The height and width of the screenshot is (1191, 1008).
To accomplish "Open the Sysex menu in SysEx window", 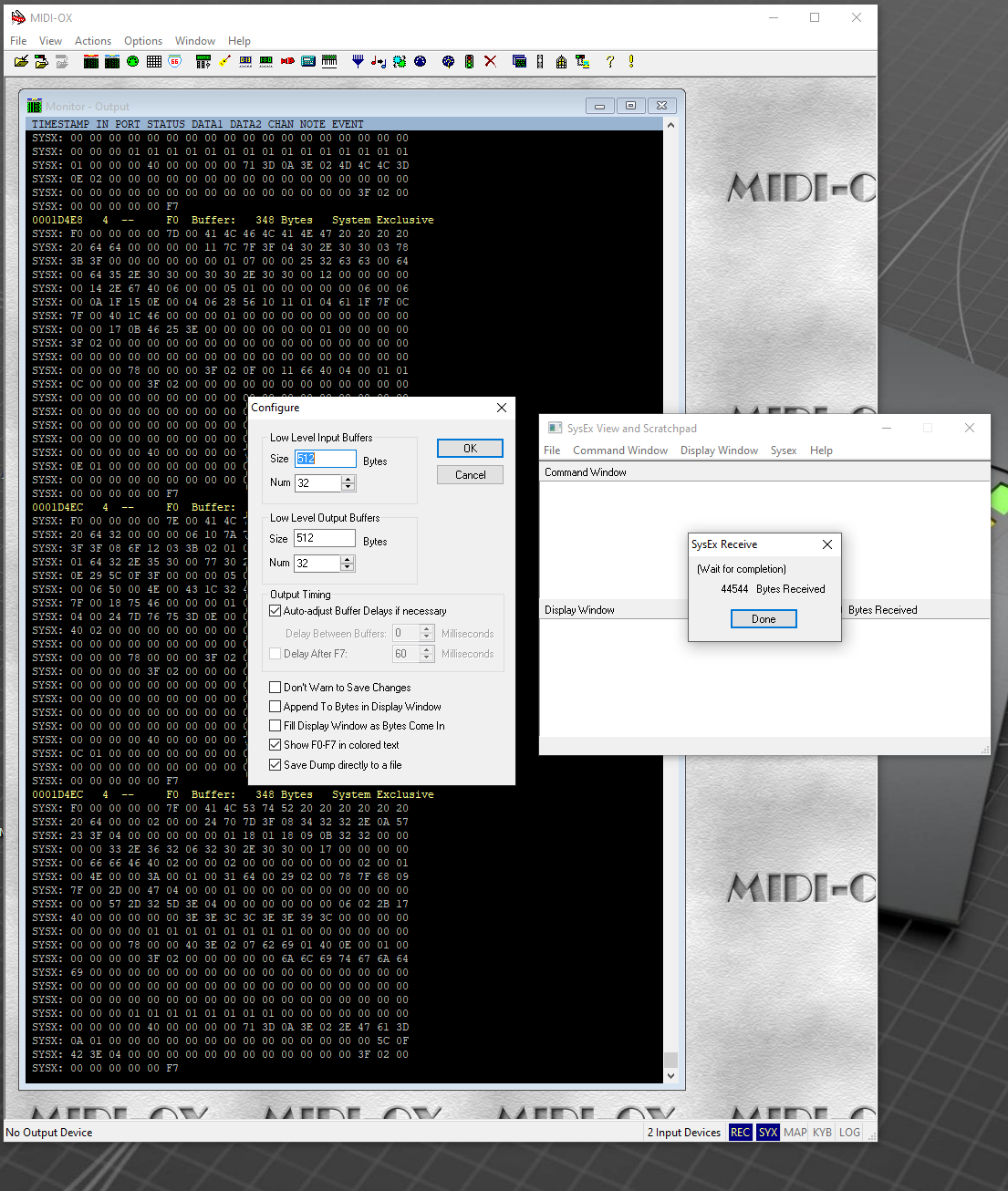I will [x=784, y=451].
